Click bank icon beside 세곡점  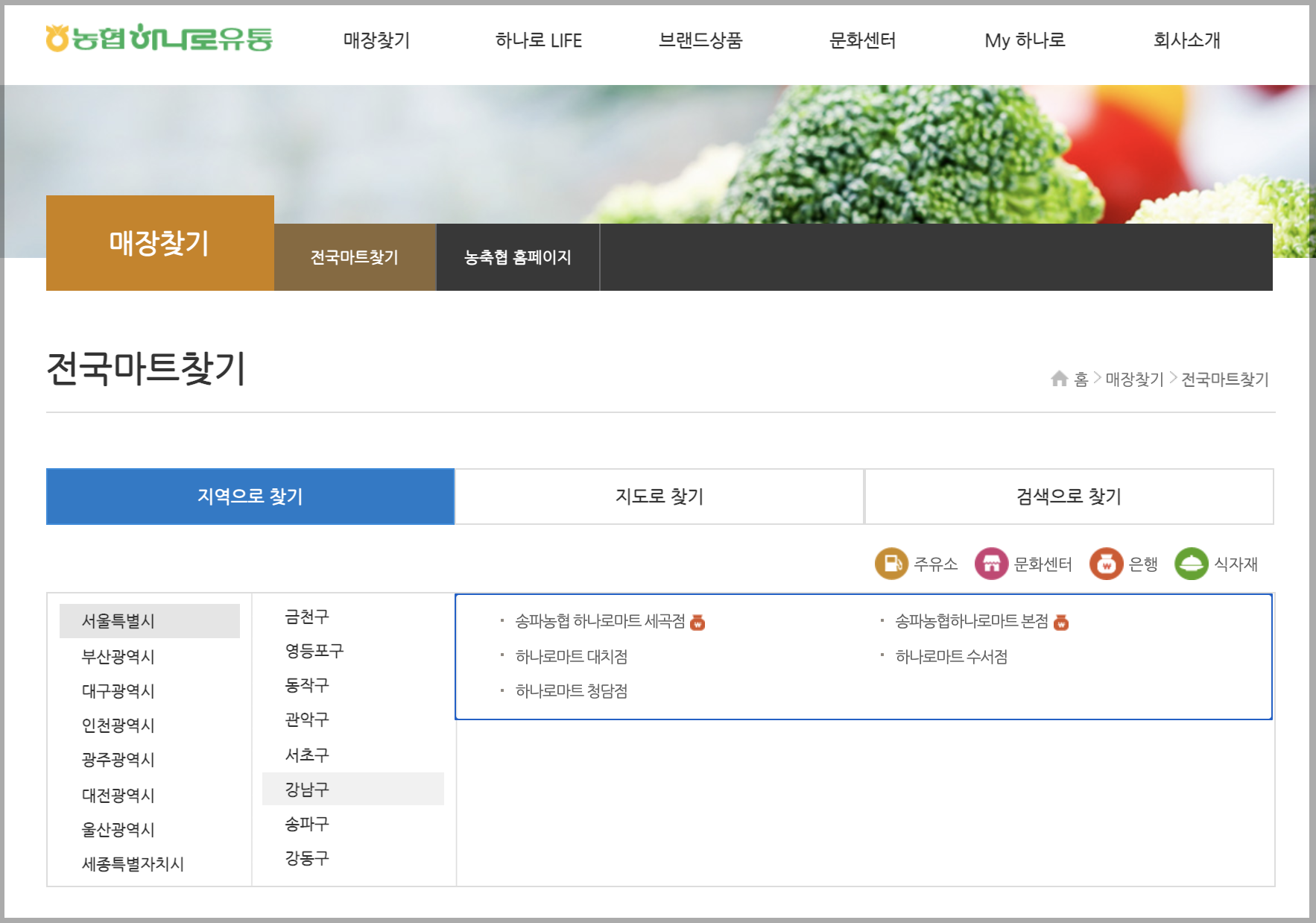click(x=697, y=622)
